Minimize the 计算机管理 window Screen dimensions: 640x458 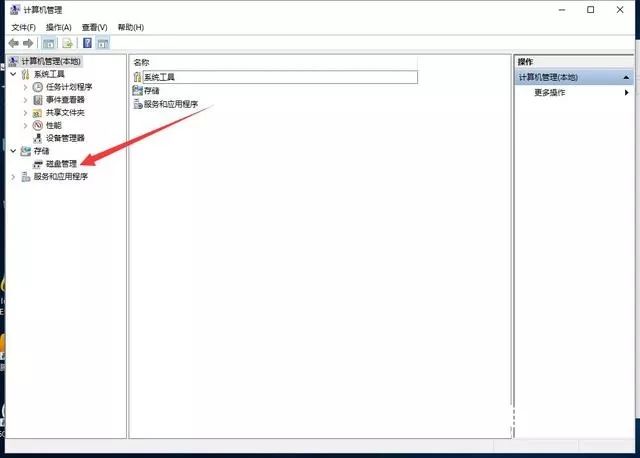562,10
